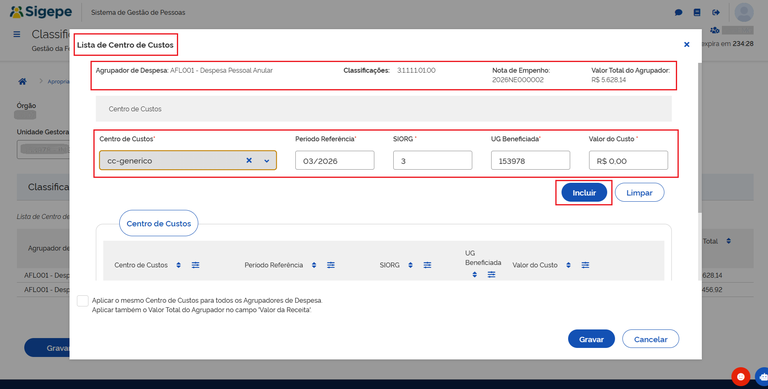The image size is (768, 389).
Task: Log out with the exit icon
Action: click(x=716, y=12)
